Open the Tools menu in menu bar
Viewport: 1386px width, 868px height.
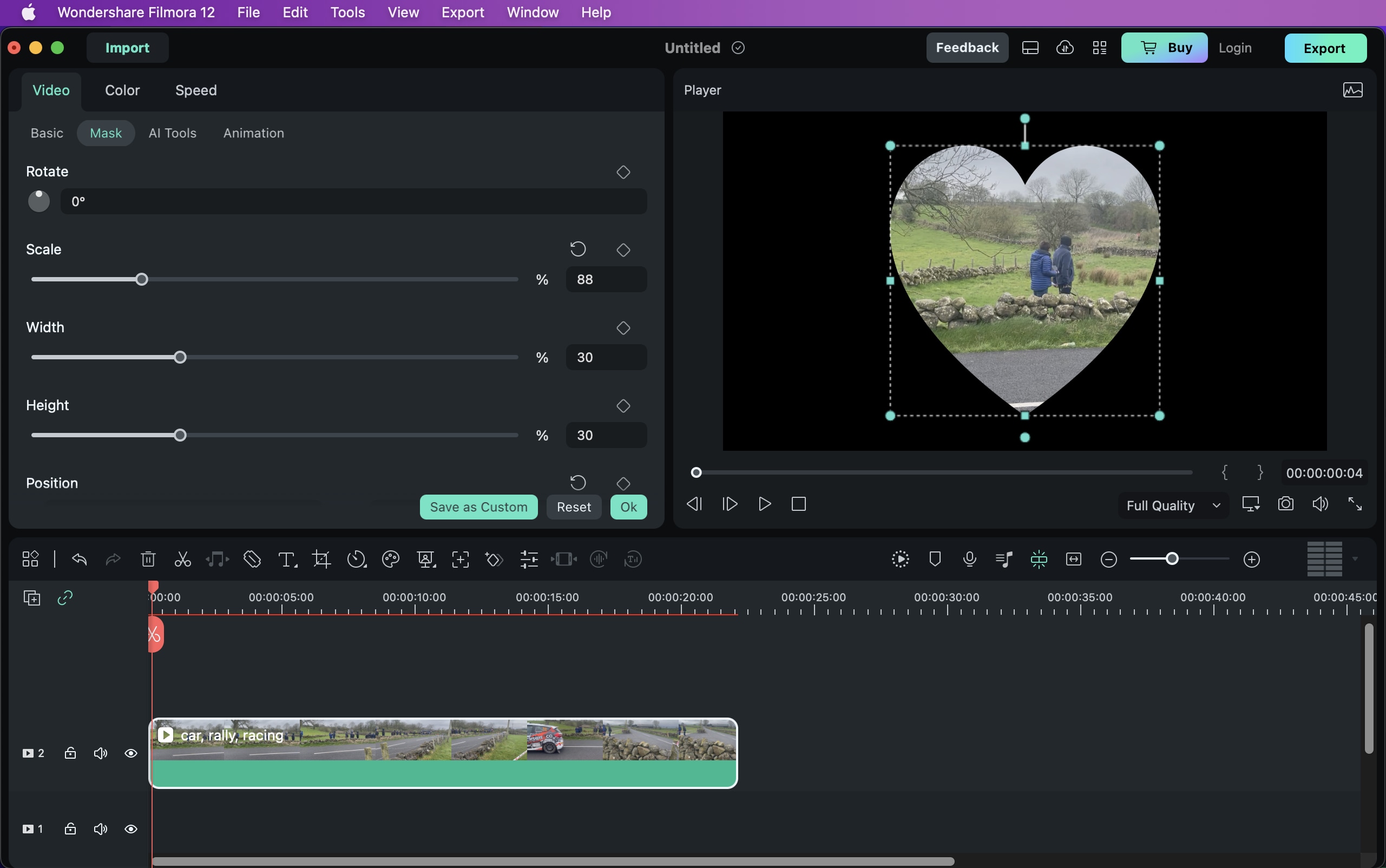347,13
